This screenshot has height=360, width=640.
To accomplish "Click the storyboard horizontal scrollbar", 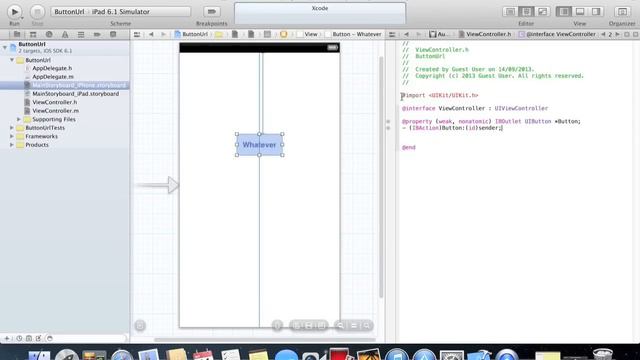I will coord(265,340).
